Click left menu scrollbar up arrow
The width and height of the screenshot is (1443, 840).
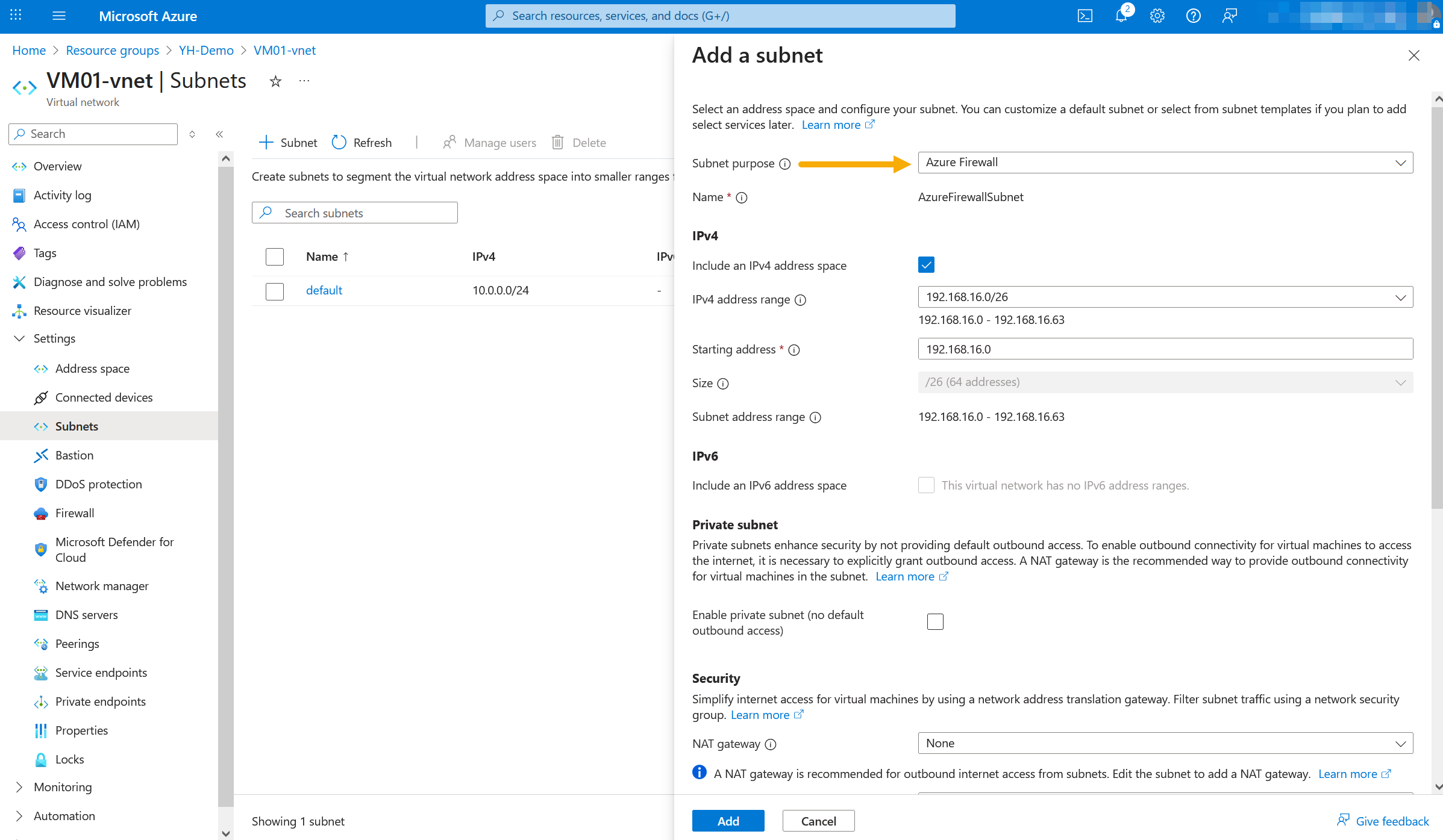226,158
